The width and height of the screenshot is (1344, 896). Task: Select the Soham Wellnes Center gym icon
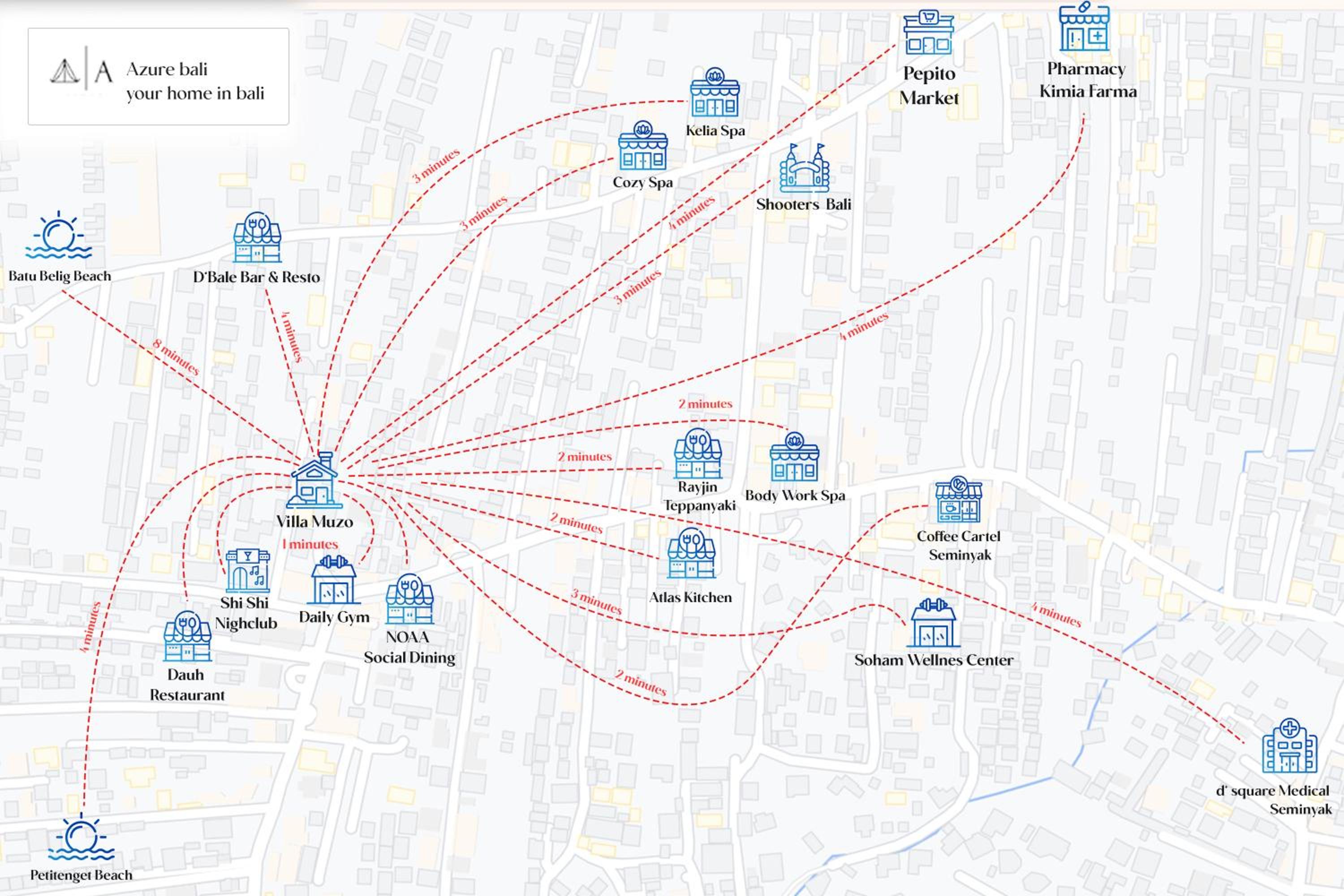pyautogui.click(x=933, y=622)
